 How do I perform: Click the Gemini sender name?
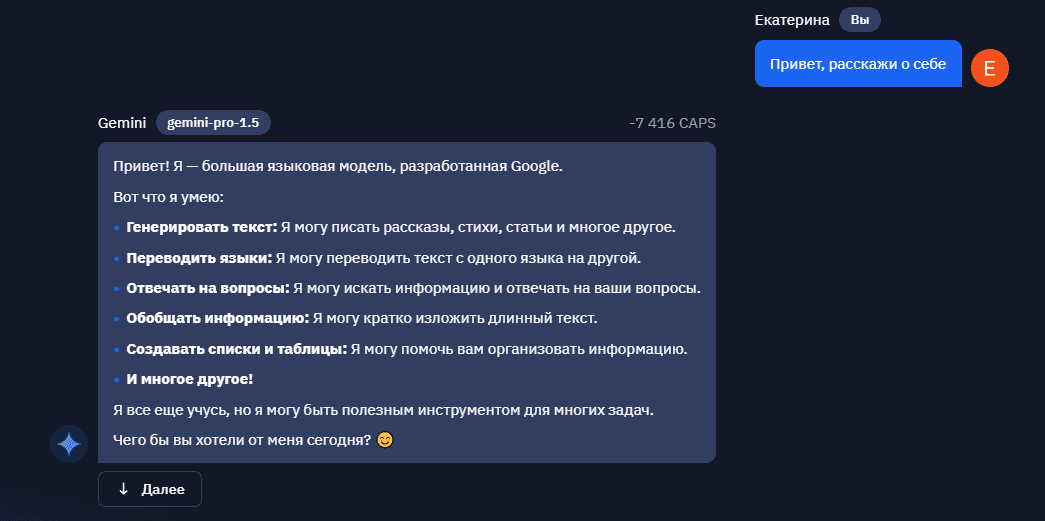(122, 123)
